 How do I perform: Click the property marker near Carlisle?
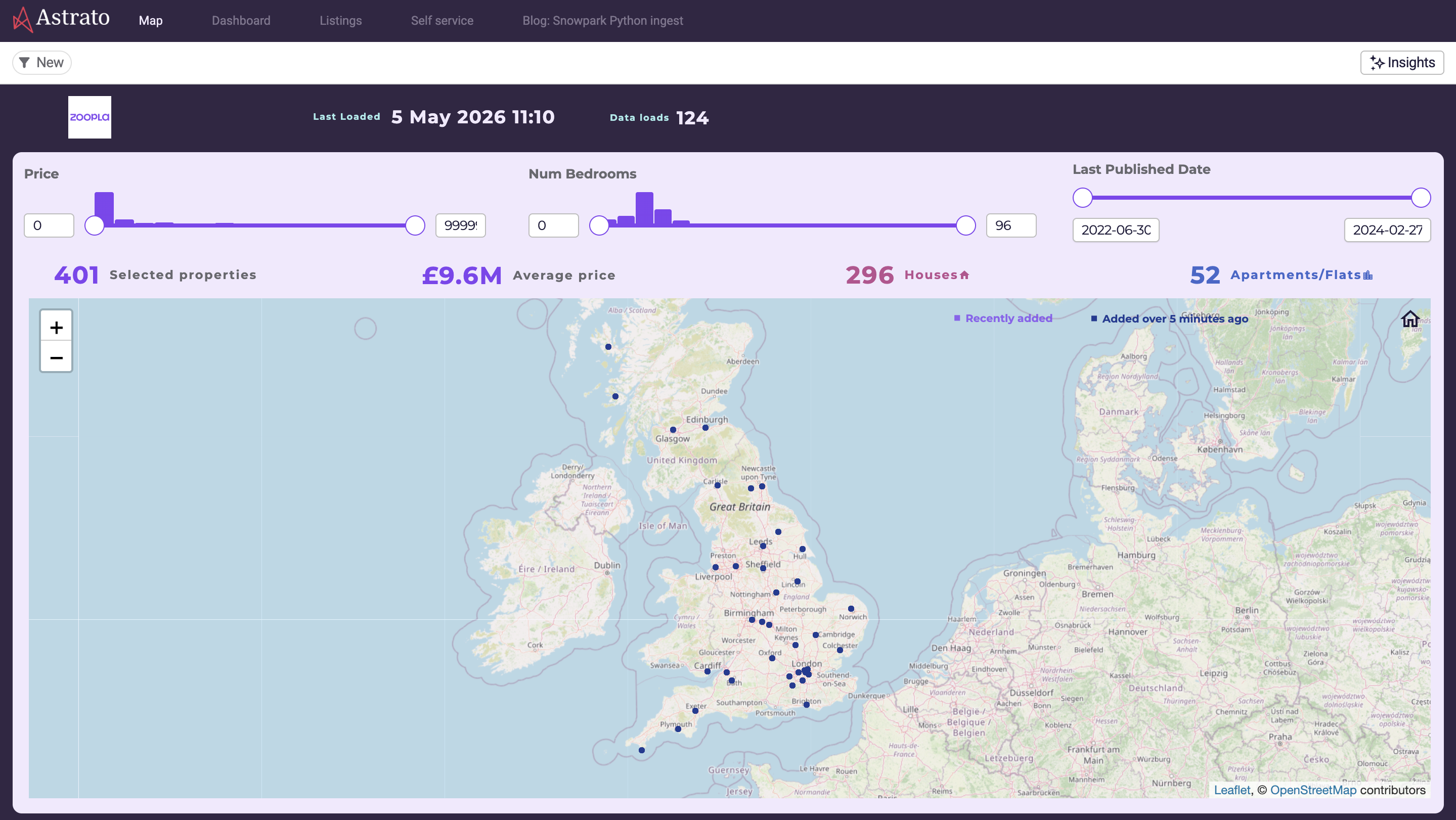[x=717, y=485]
